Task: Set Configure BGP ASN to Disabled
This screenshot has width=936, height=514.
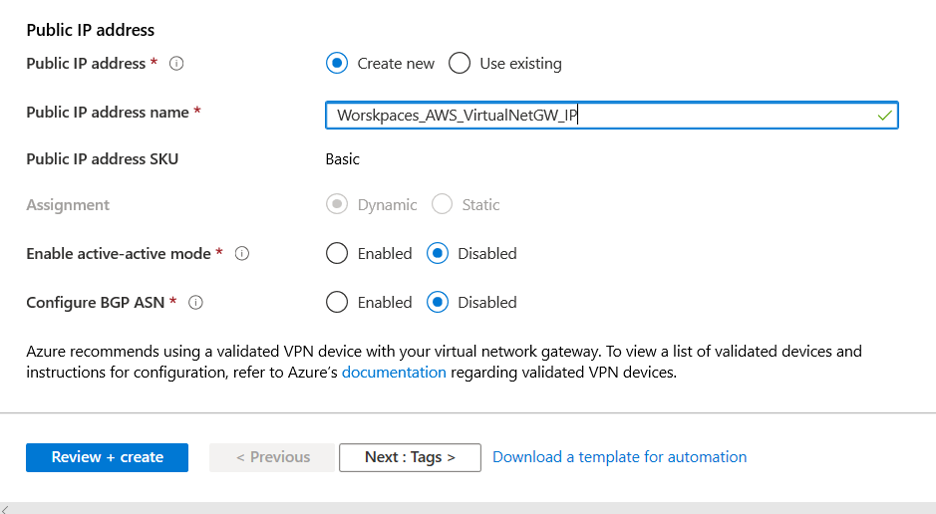Action: point(437,302)
